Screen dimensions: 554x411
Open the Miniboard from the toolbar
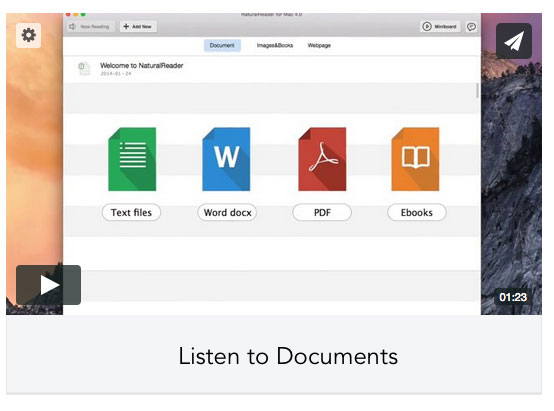(x=440, y=27)
